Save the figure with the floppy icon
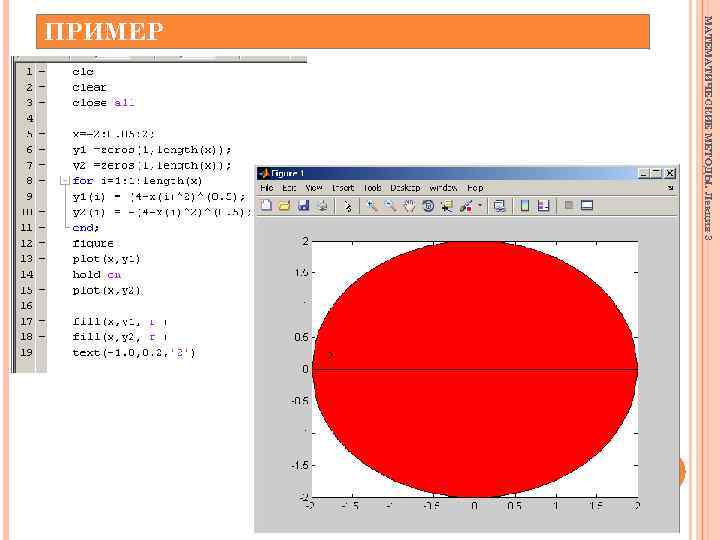720x540 pixels. click(304, 206)
